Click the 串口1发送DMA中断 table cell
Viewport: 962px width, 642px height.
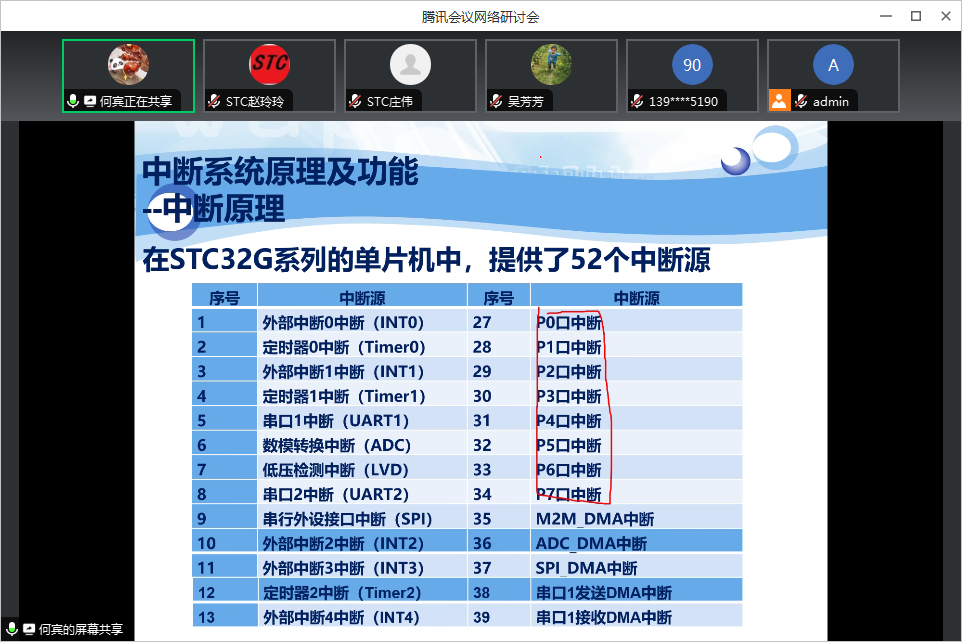coord(636,592)
